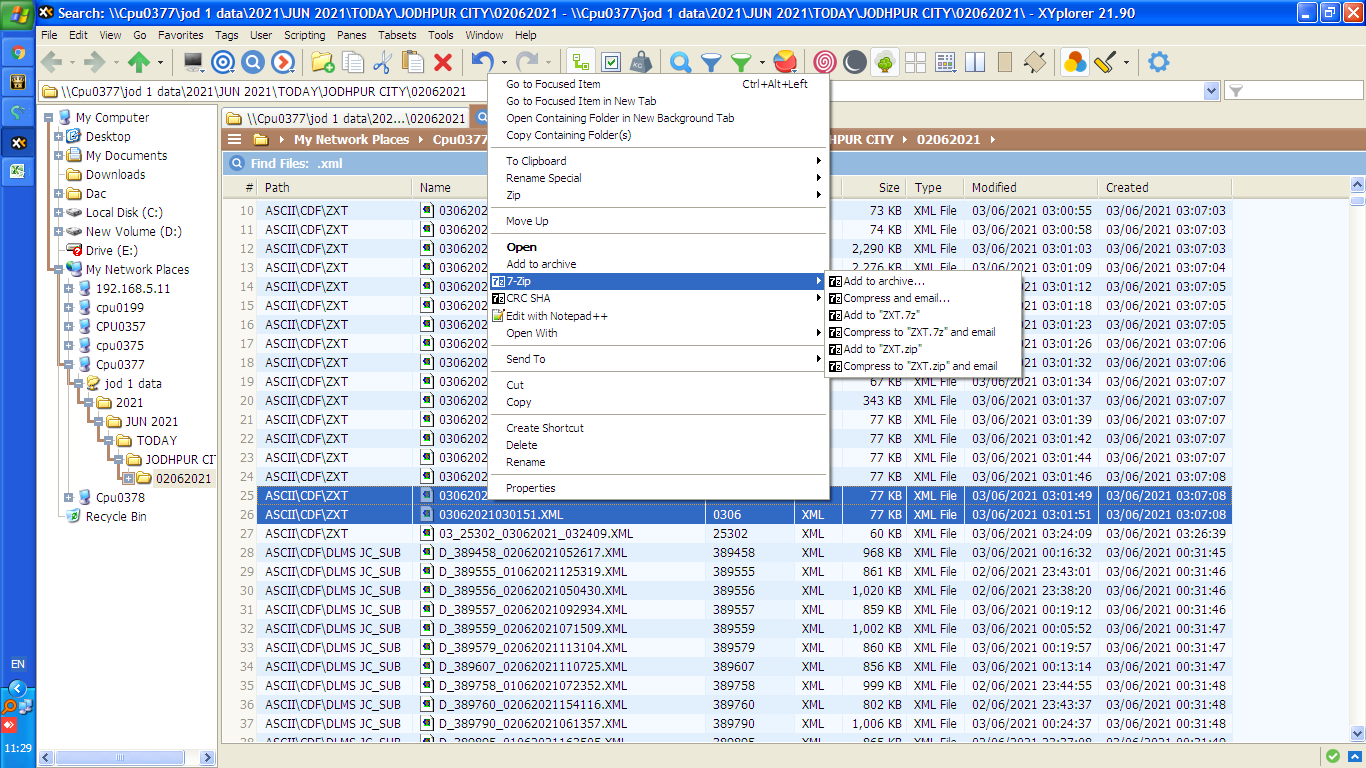Screen dimensions: 1366x768
Task: Click the rotated pane icon
Action: tap(1035, 63)
